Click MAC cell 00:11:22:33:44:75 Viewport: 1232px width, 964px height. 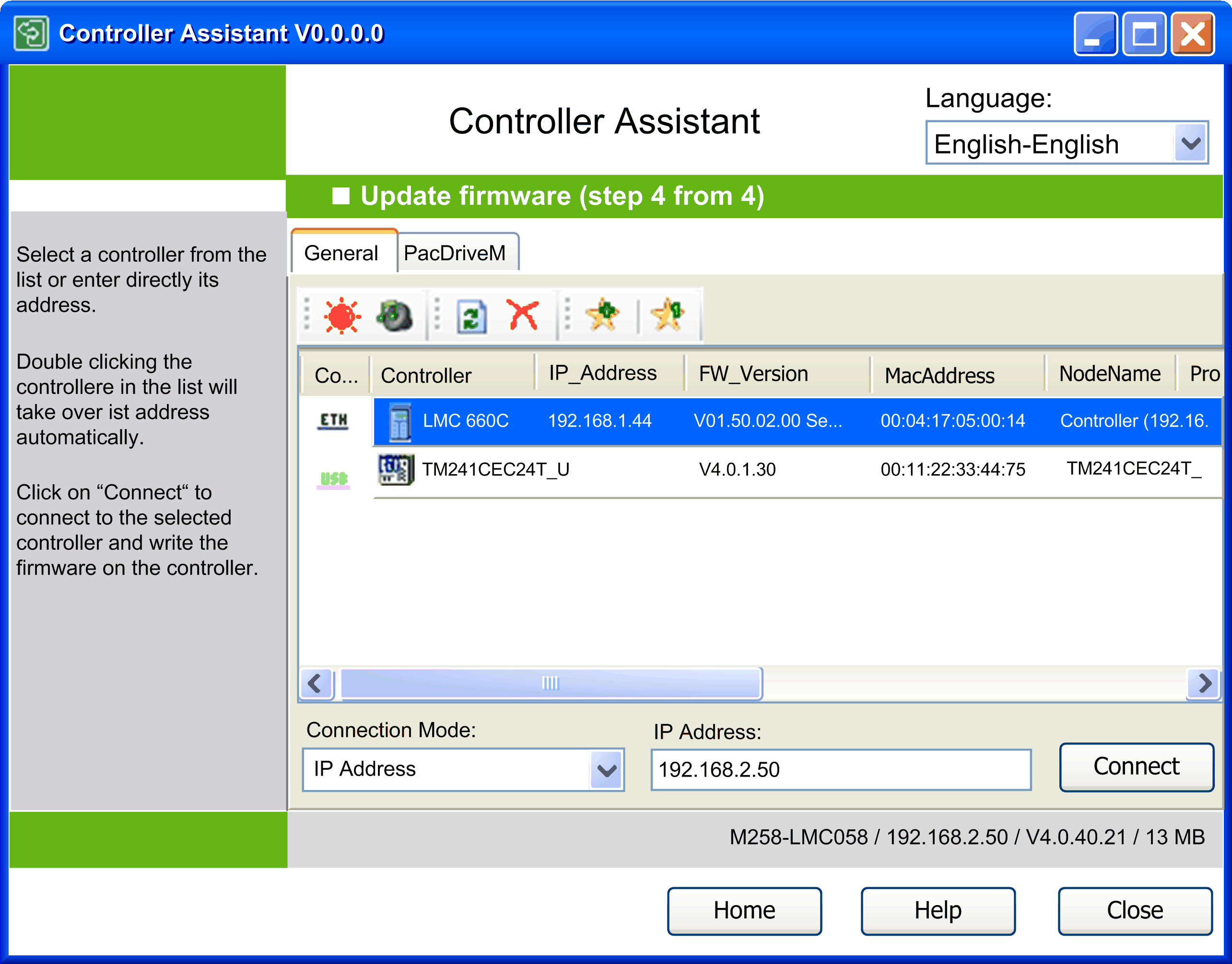[x=952, y=470]
